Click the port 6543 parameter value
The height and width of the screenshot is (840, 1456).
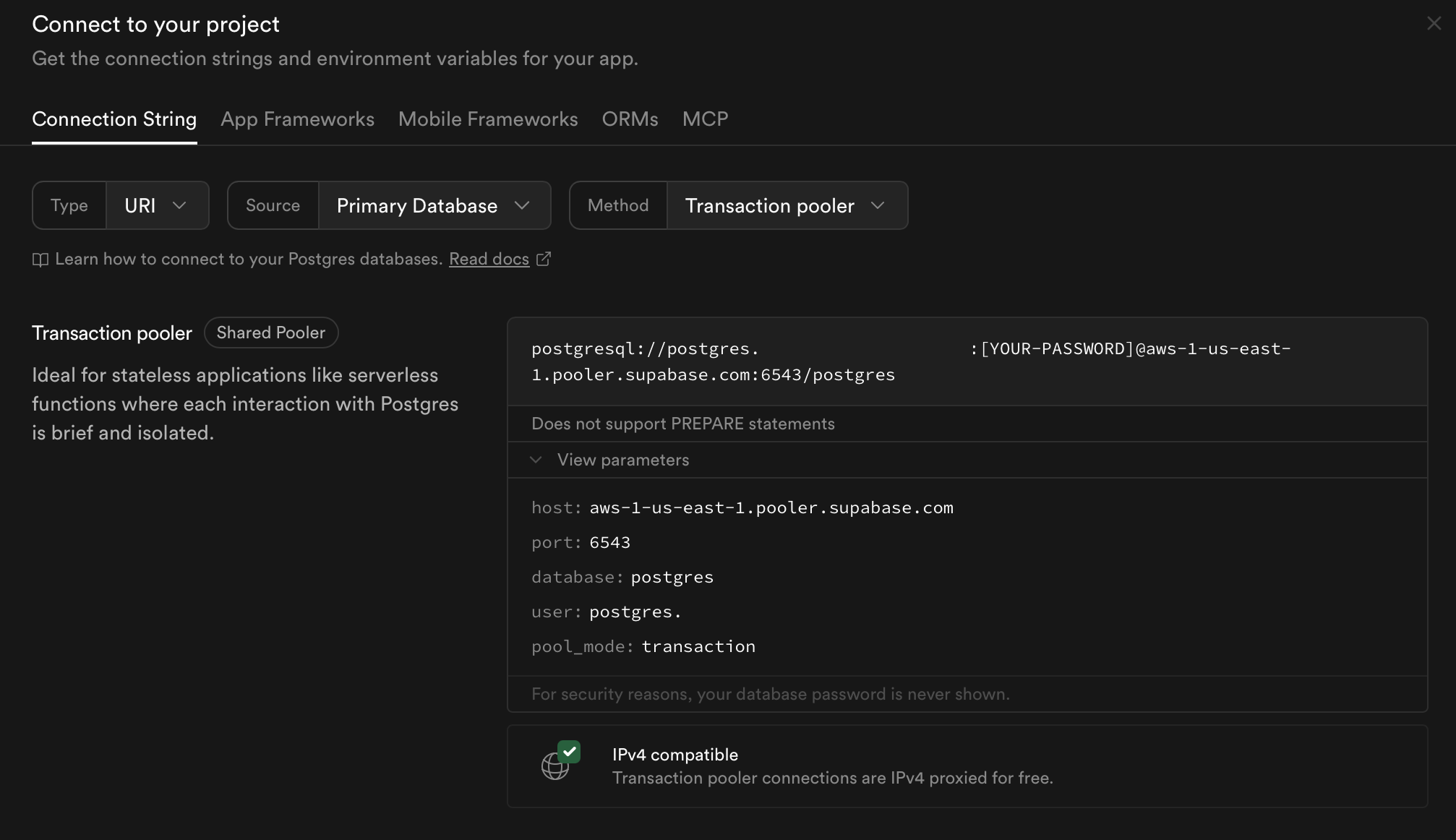tap(609, 543)
